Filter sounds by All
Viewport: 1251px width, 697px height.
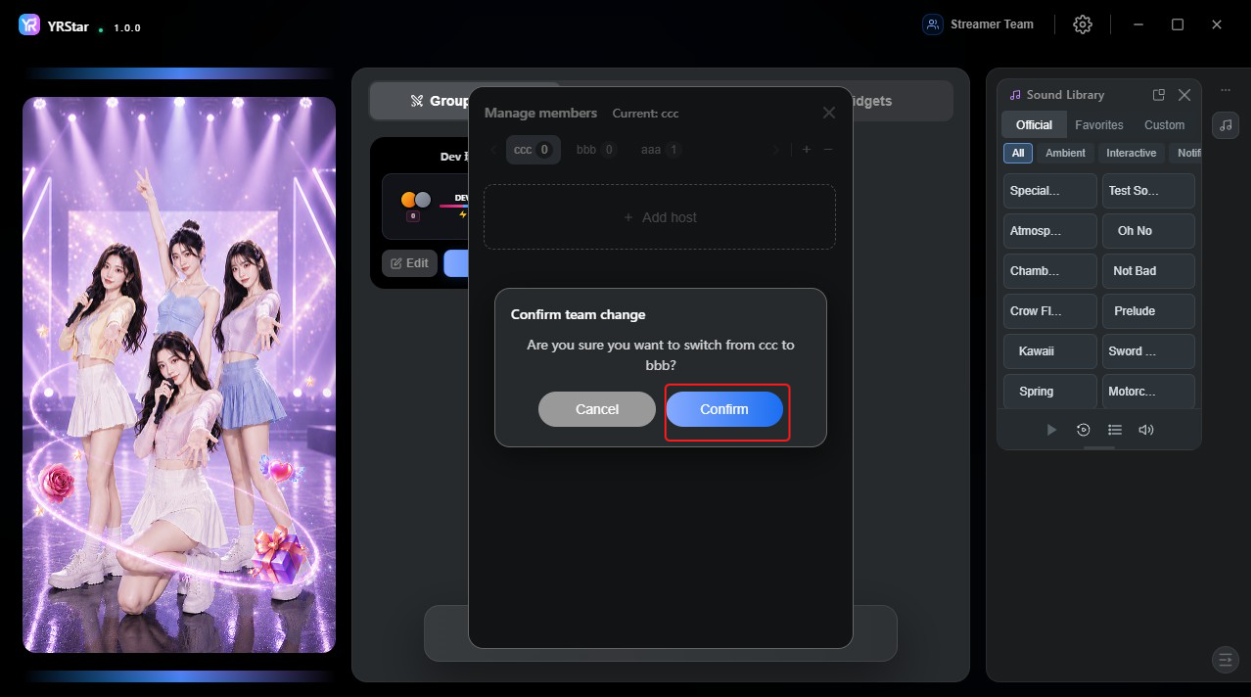pos(1018,153)
